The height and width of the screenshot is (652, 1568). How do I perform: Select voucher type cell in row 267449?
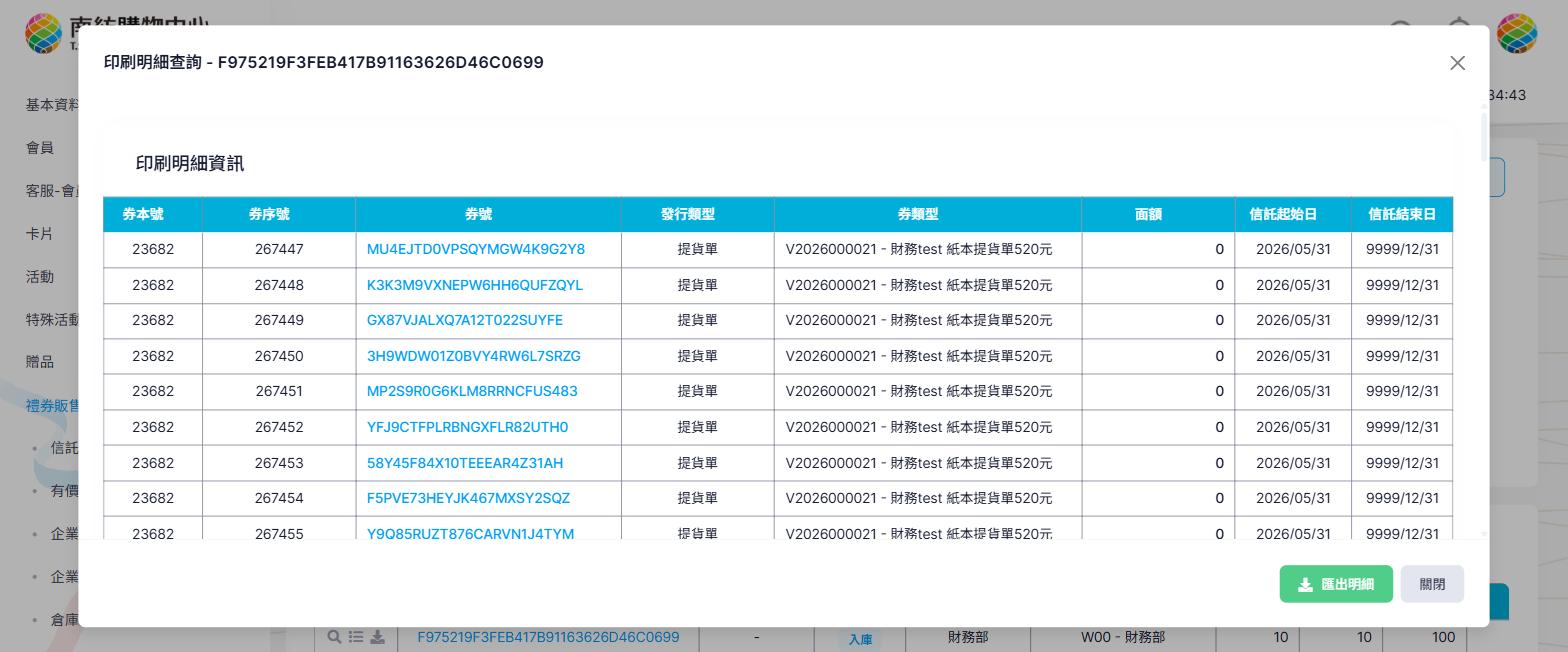click(927, 320)
